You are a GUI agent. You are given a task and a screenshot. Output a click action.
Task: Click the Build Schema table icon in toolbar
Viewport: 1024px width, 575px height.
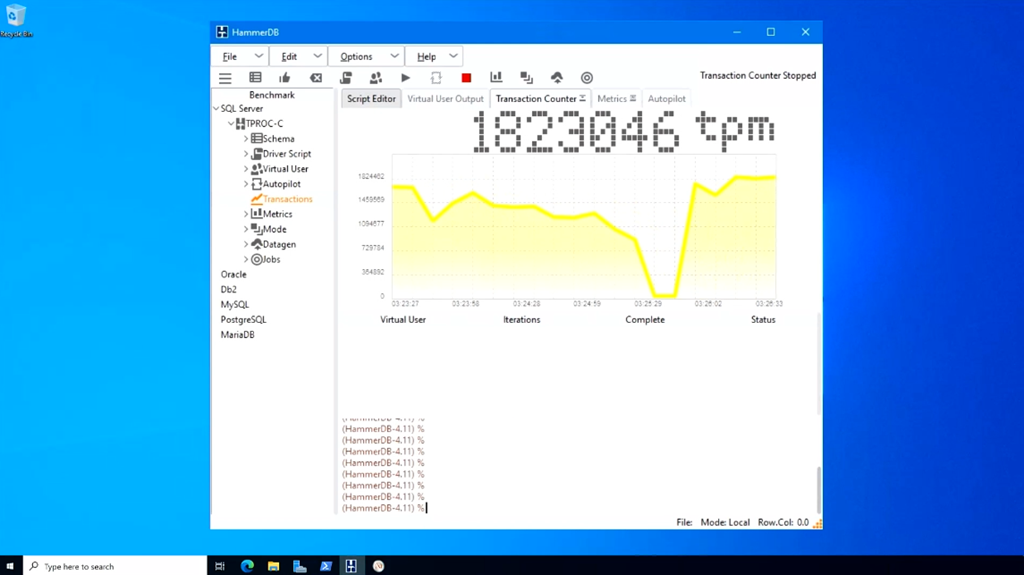tap(255, 78)
